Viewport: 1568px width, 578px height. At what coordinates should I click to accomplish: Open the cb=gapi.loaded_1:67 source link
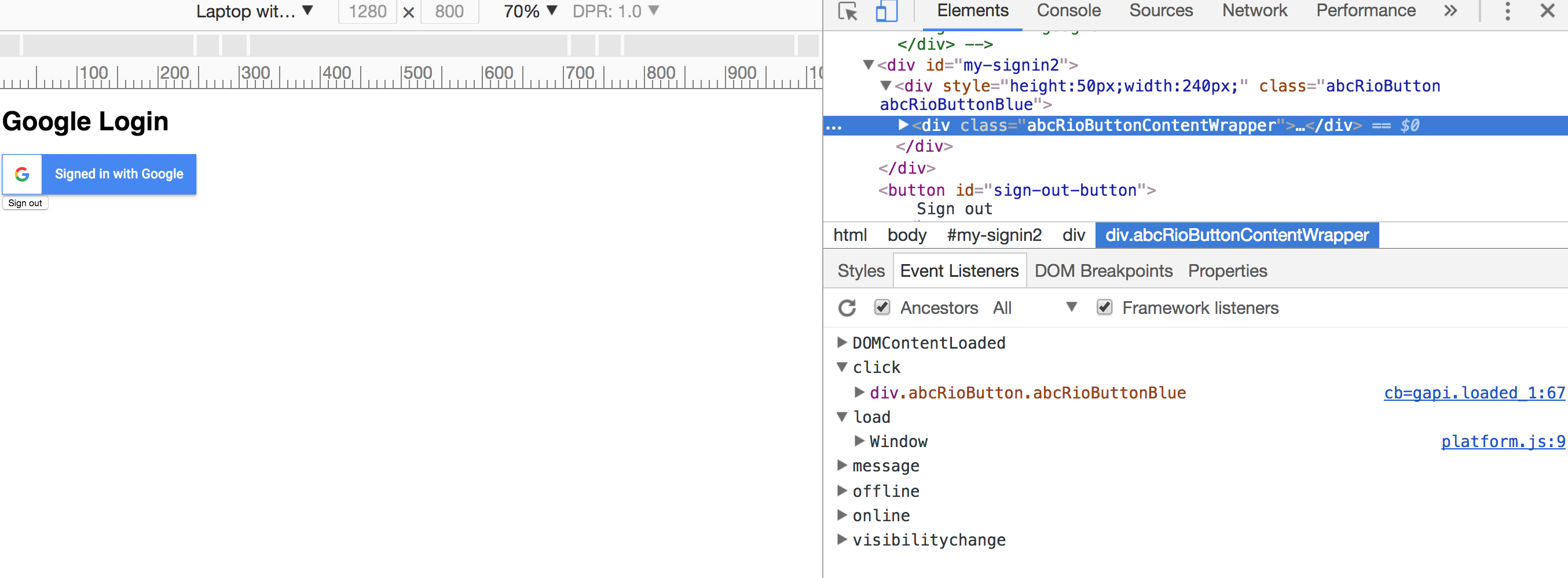click(x=1474, y=393)
